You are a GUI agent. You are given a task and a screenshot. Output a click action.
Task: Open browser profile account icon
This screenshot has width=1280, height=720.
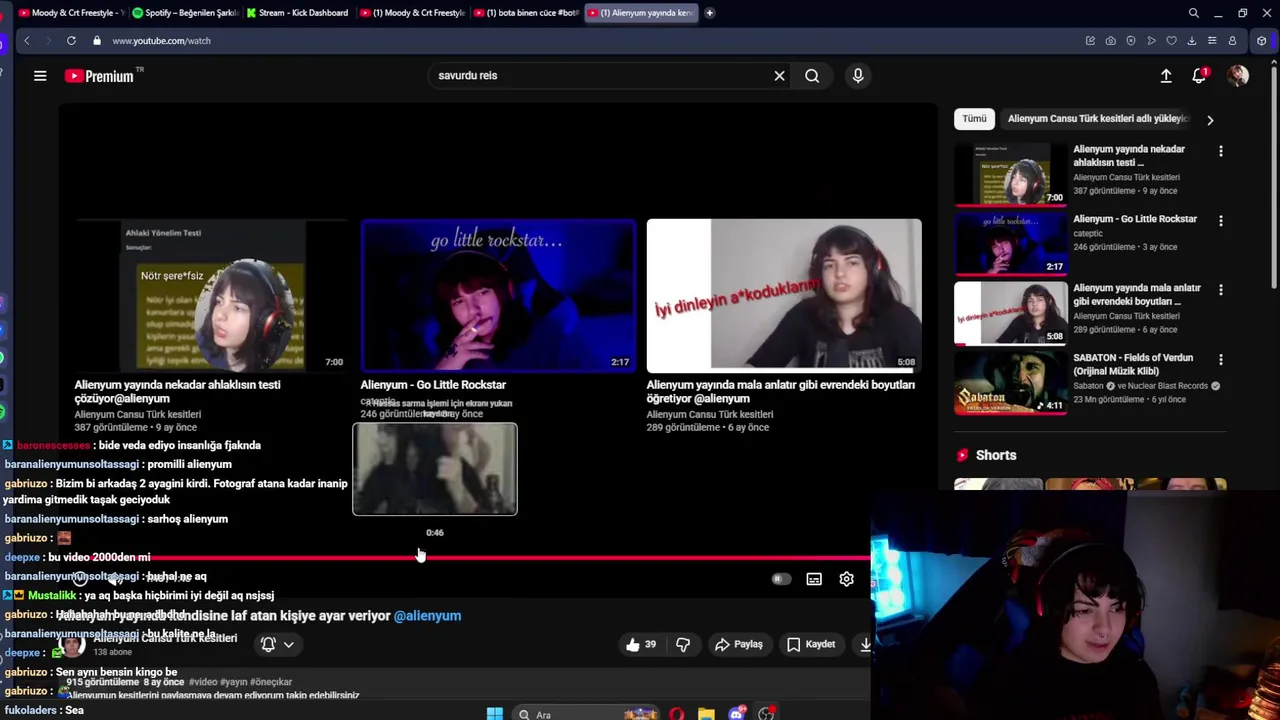(1232, 41)
